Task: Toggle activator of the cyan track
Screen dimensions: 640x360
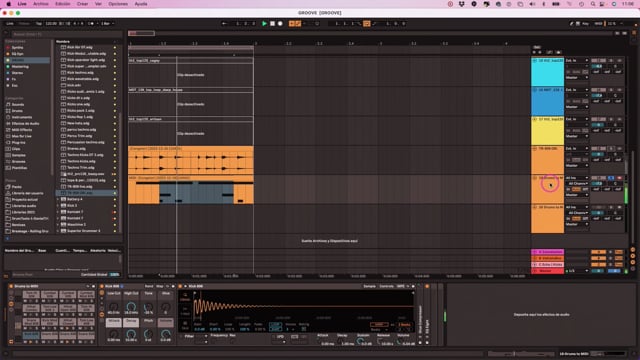Action: [x=597, y=60]
